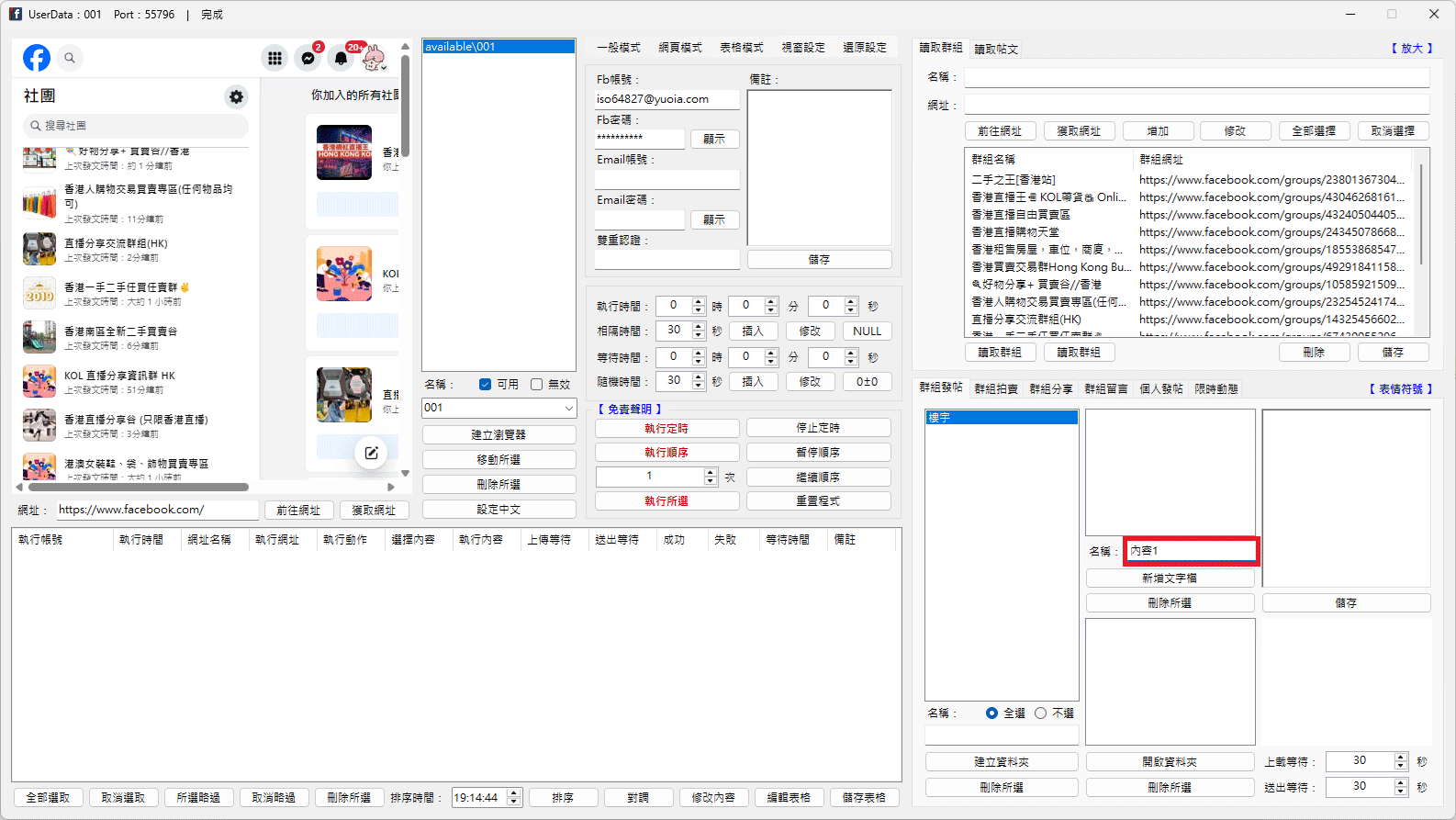1456x820 pixels.
Task: Open the Facebook notifications bell
Action: [342, 58]
